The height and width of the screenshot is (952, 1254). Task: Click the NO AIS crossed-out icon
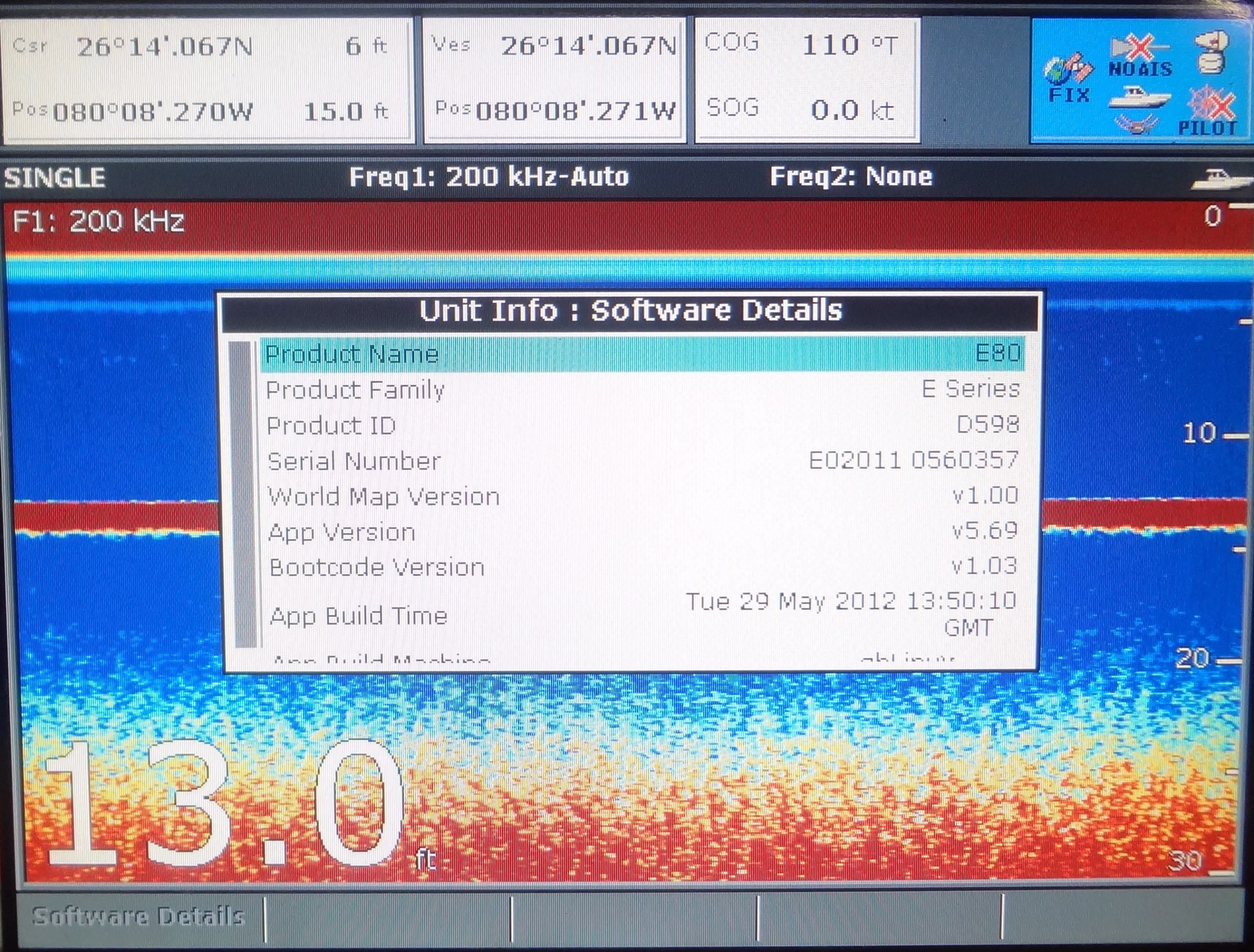point(1139,55)
